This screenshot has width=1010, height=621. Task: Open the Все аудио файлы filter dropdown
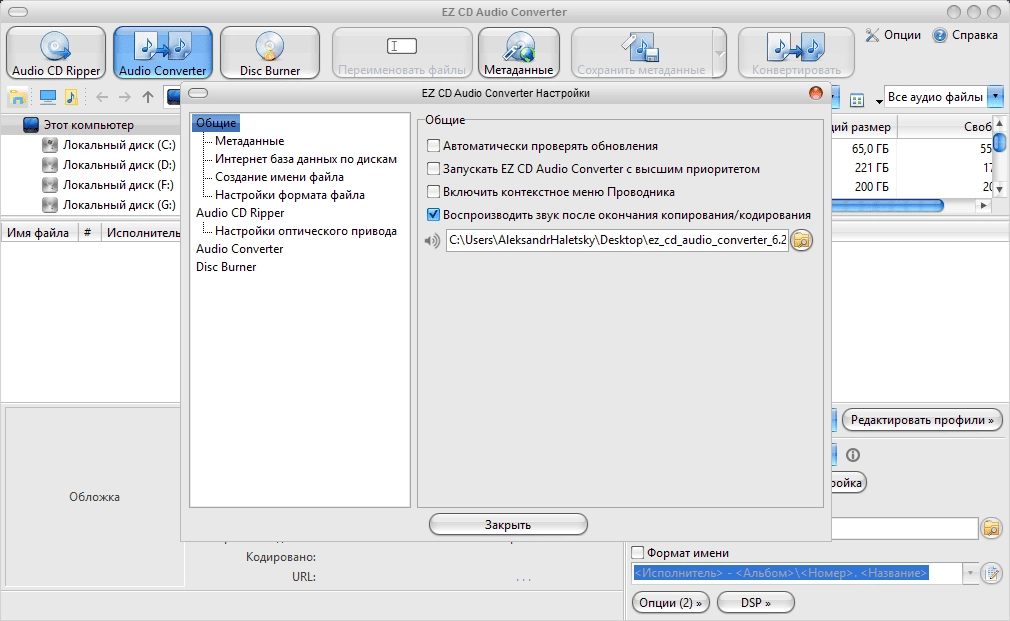(996, 97)
